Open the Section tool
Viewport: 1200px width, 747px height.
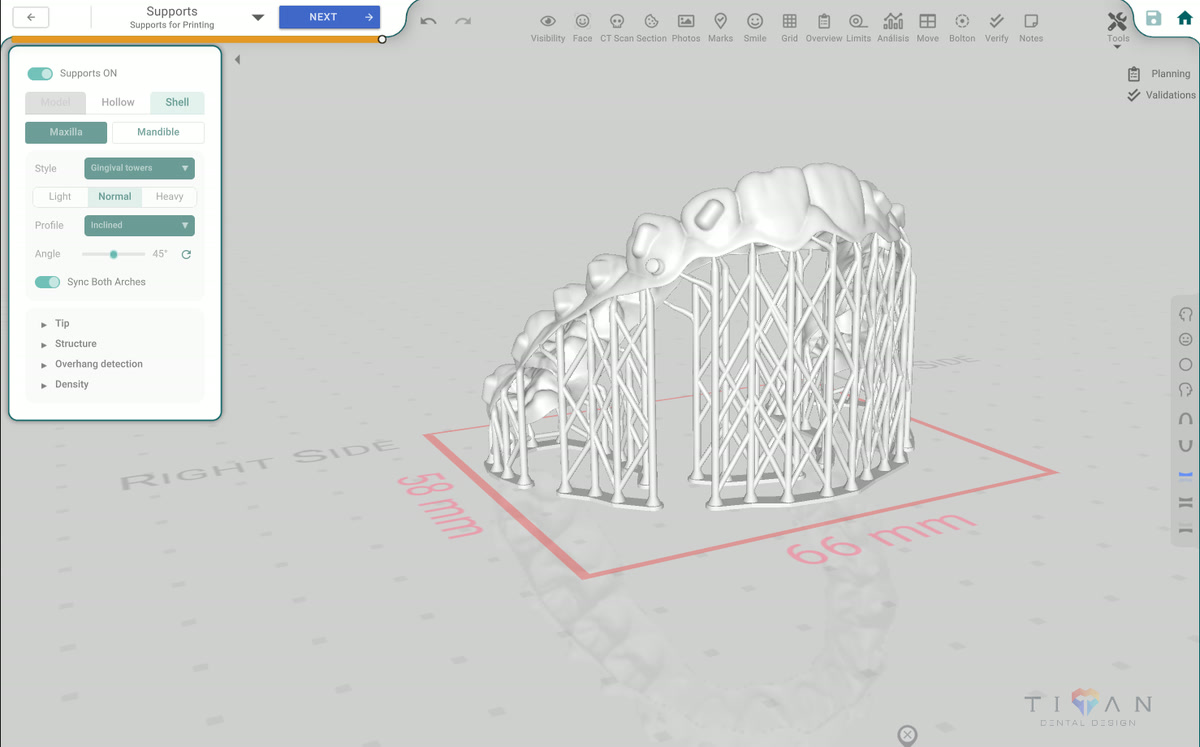[651, 27]
